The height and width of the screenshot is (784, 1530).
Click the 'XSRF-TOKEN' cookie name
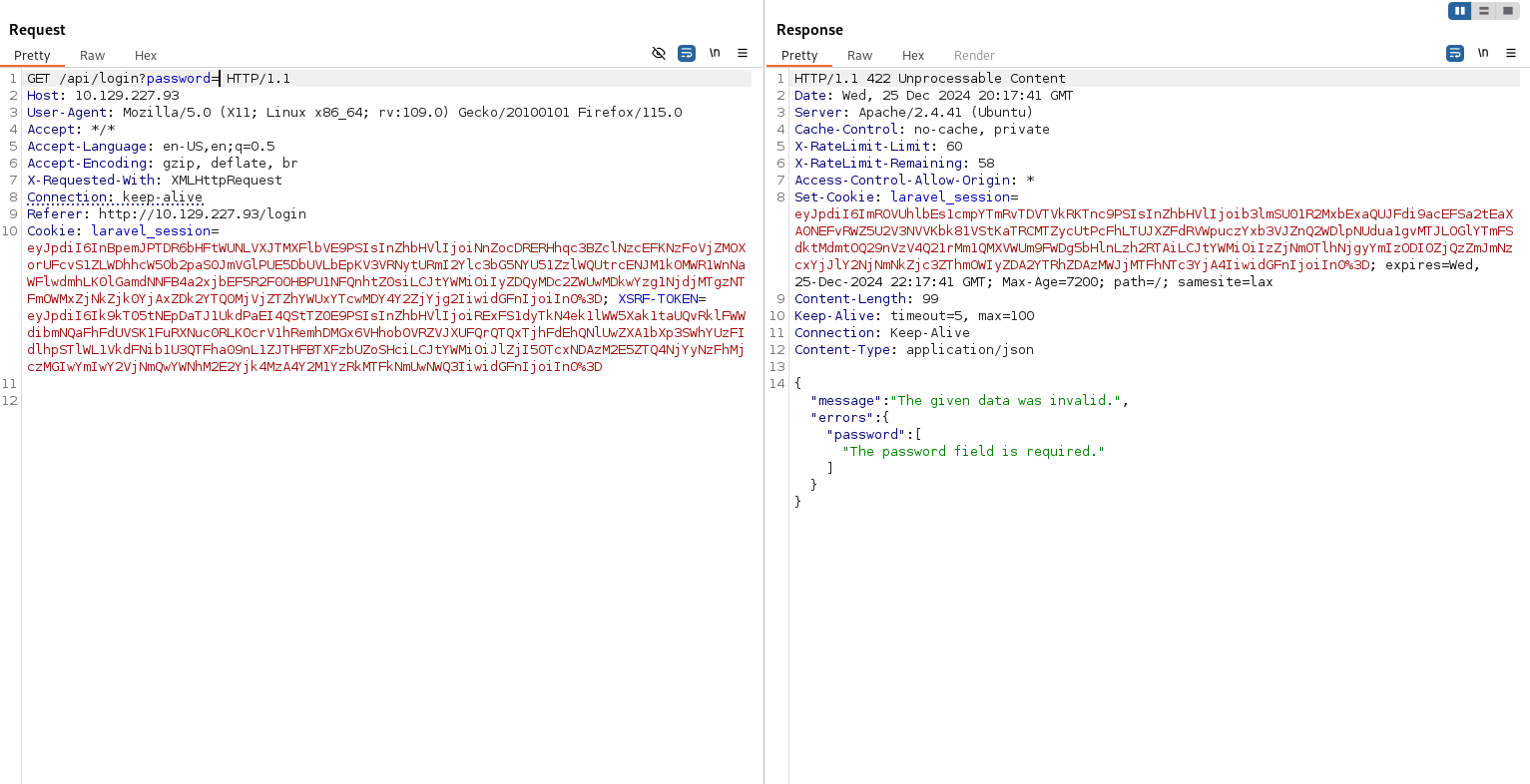(x=658, y=298)
